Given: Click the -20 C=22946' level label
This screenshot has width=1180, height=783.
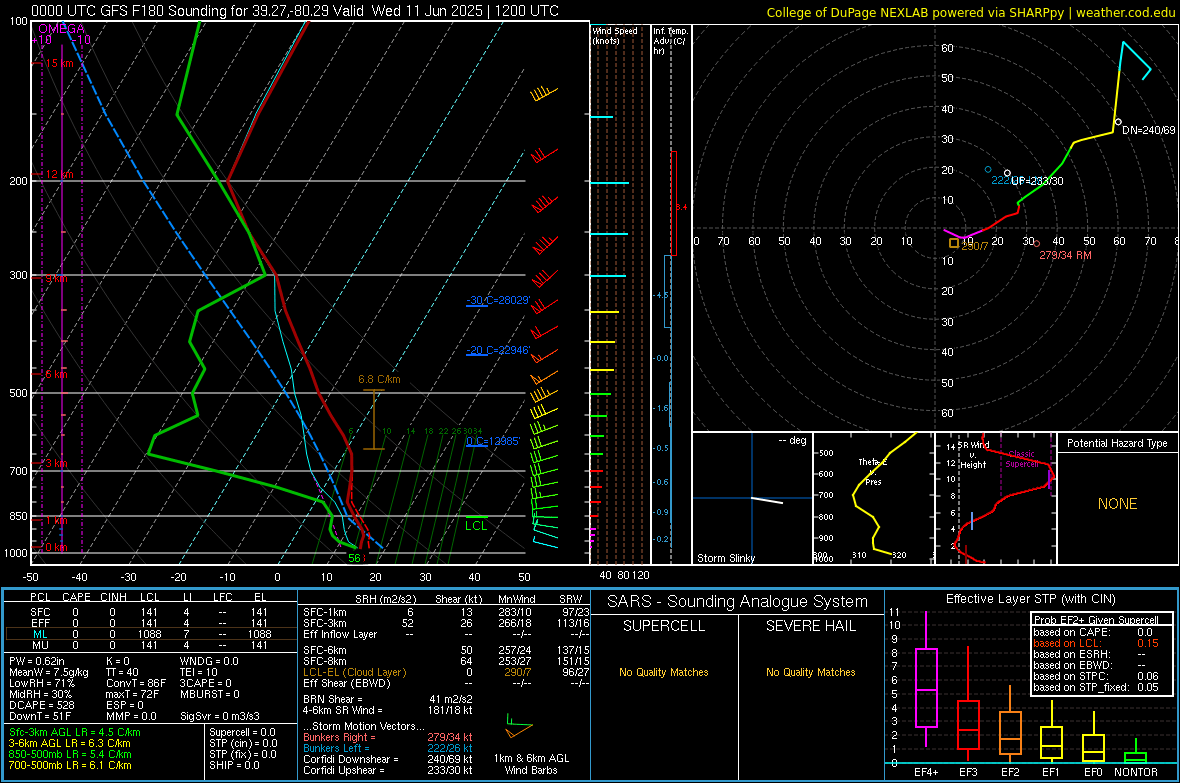Looking at the screenshot, I should point(498,350).
